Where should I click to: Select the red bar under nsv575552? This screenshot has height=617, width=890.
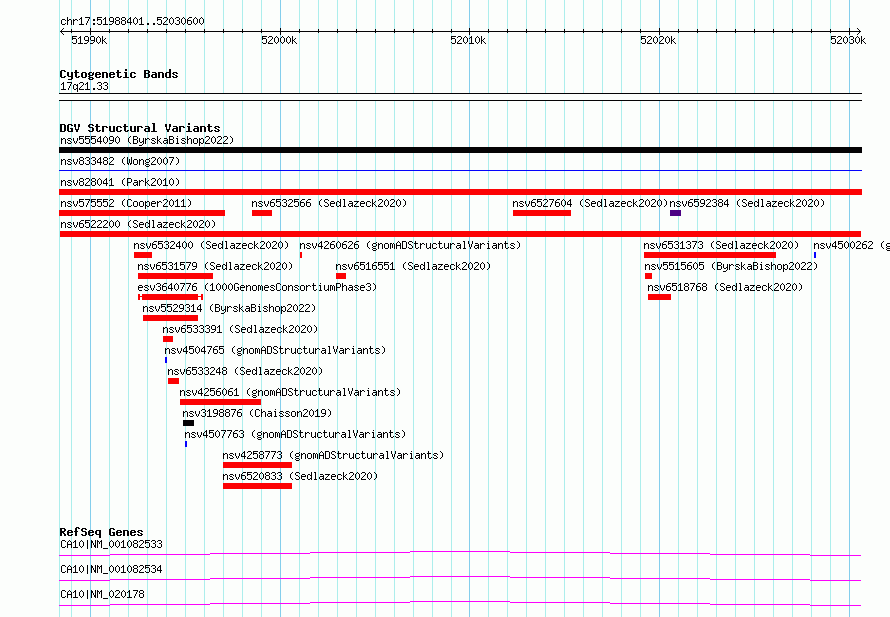(x=142, y=213)
